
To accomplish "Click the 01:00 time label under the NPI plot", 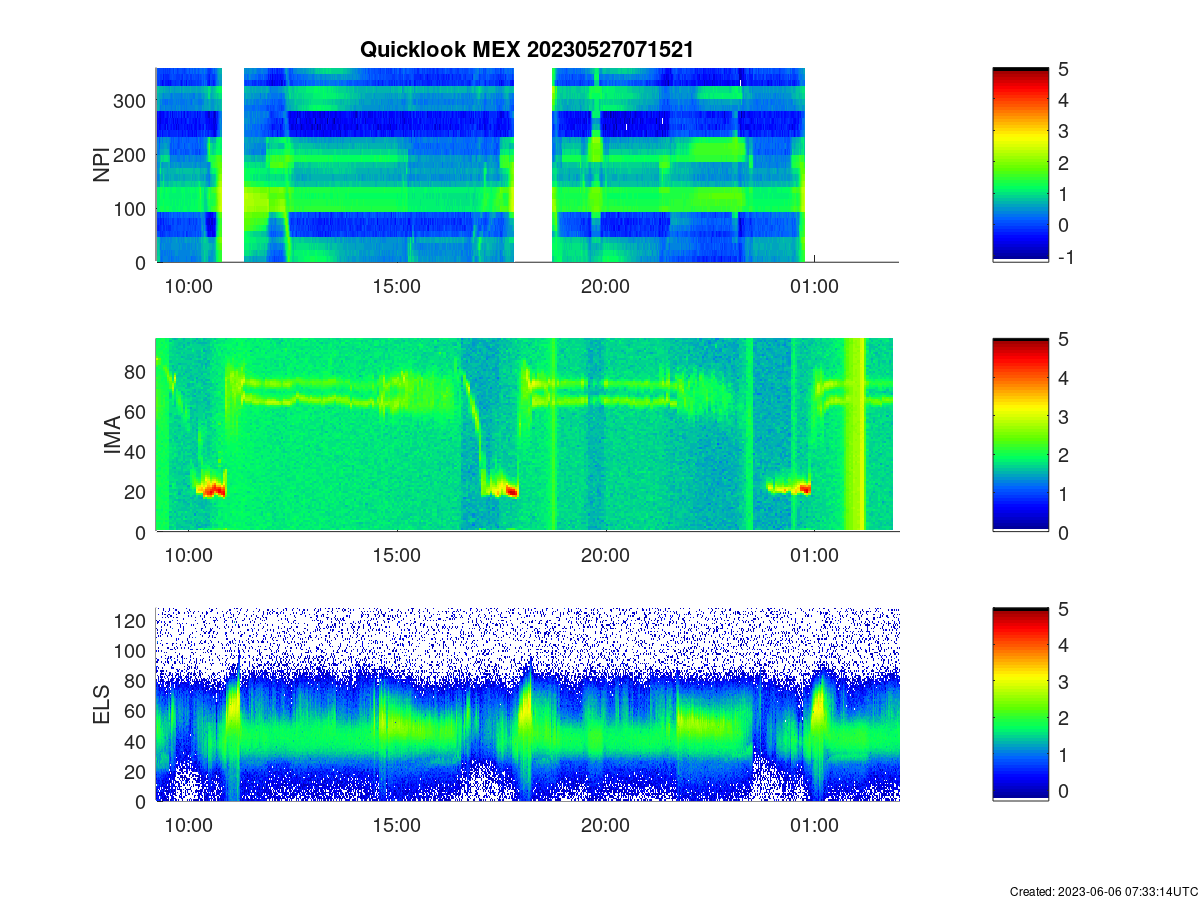I will pyautogui.click(x=814, y=287).
